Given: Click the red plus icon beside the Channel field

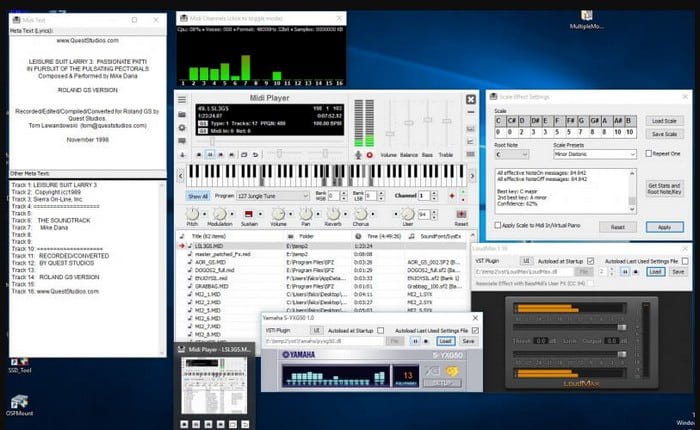Looking at the screenshot, I should point(452,196).
